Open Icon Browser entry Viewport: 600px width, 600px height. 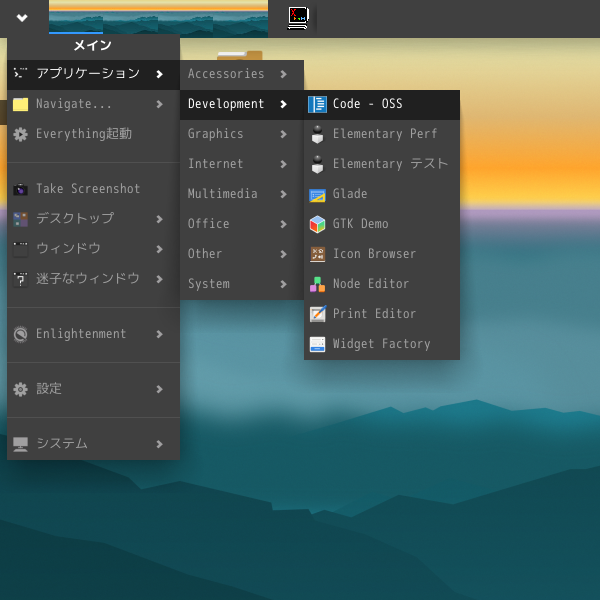click(382, 254)
